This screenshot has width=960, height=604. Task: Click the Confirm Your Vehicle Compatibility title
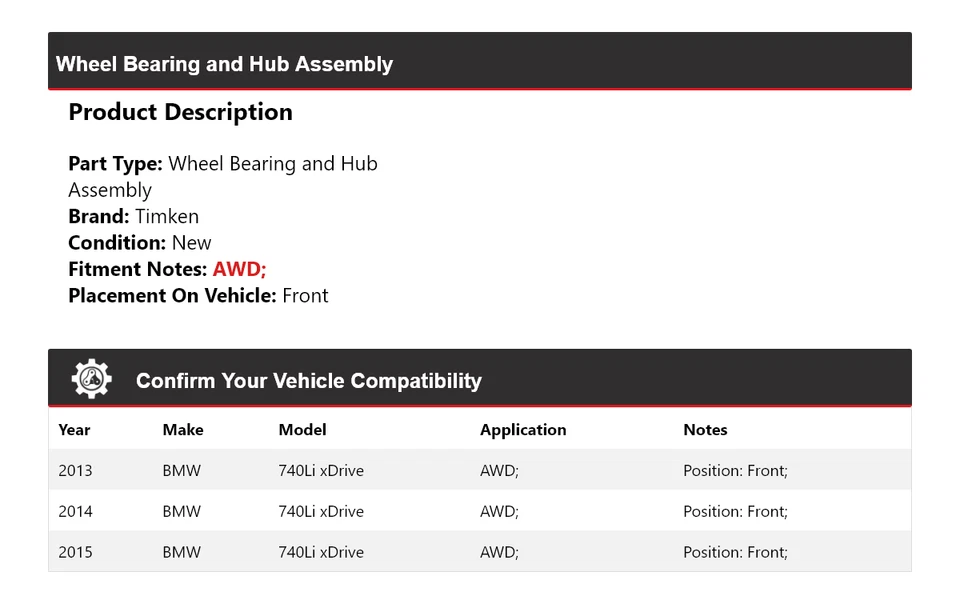click(x=308, y=381)
